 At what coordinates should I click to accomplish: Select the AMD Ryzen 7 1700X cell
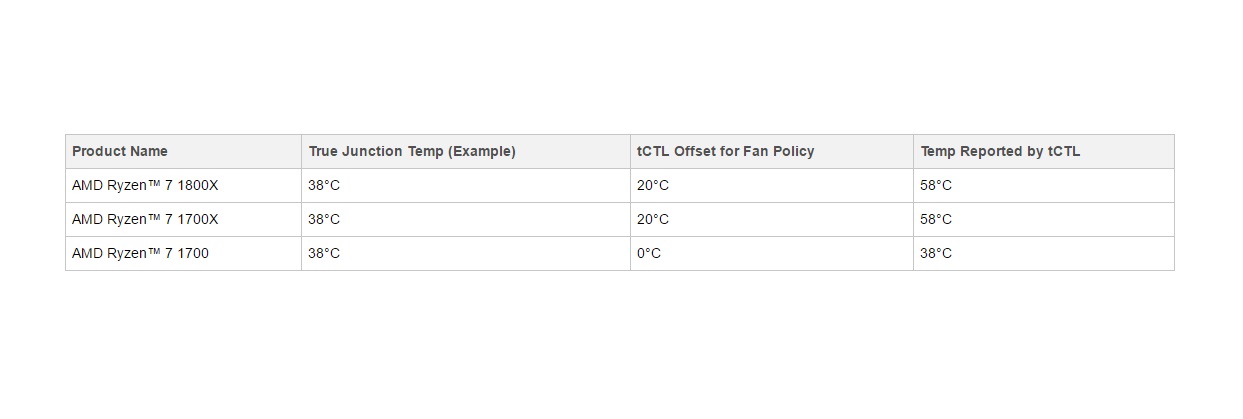click(x=183, y=220)
